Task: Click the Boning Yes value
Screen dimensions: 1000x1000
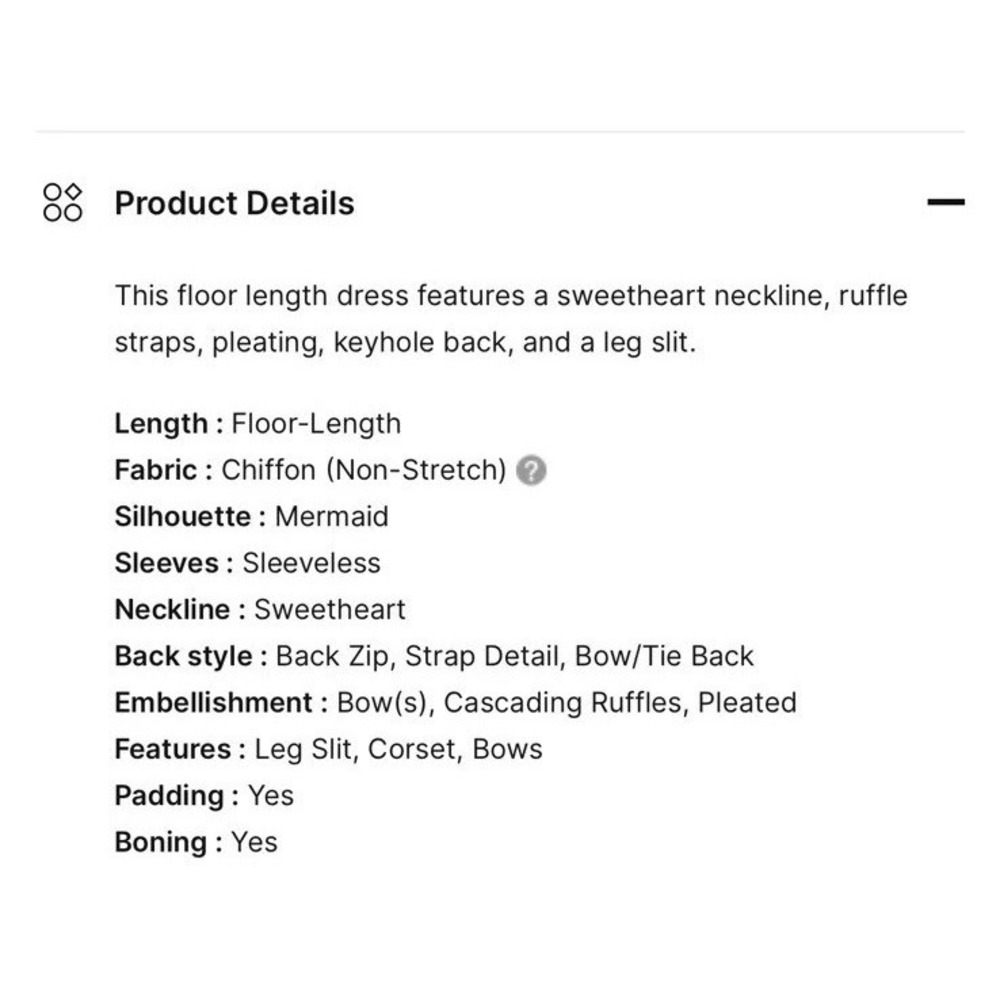Action: point(254,842)
